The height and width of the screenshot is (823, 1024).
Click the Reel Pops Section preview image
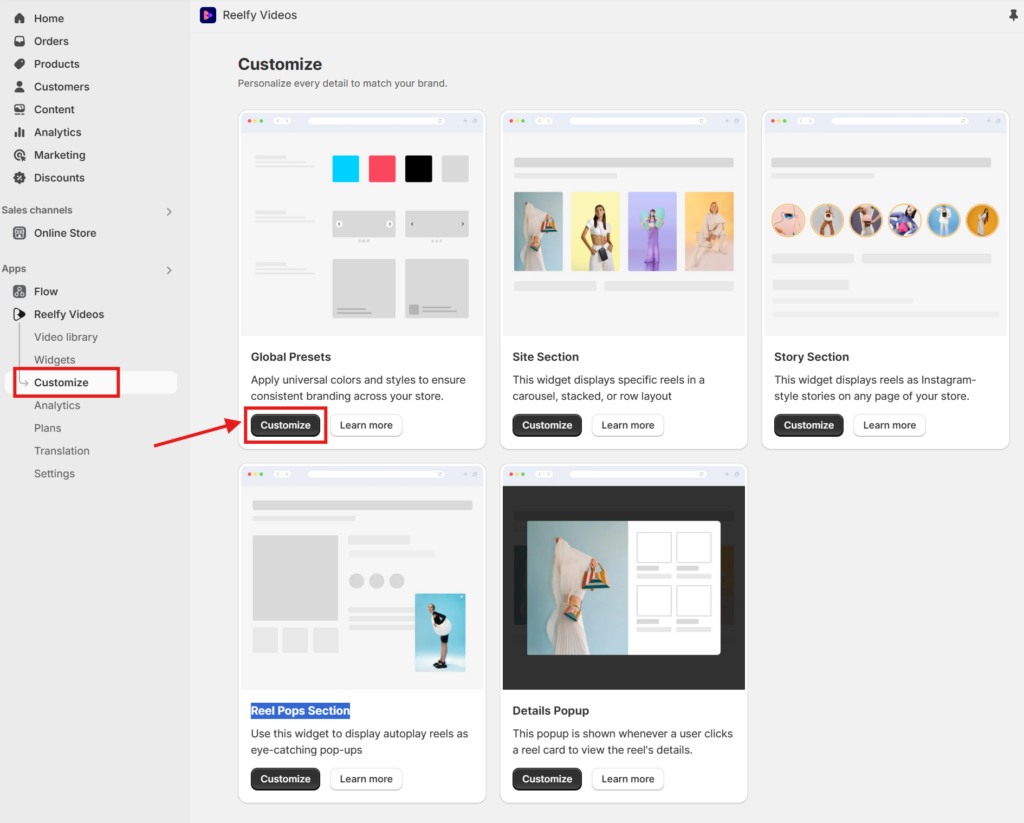362,578
